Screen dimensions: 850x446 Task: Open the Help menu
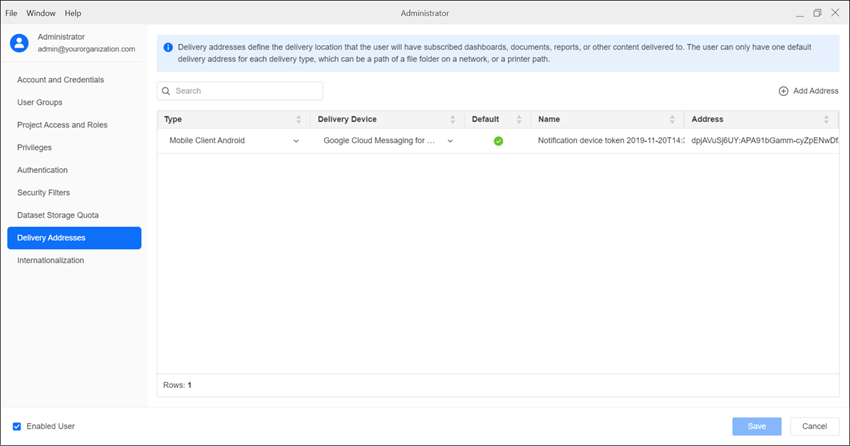click(73, 13)
